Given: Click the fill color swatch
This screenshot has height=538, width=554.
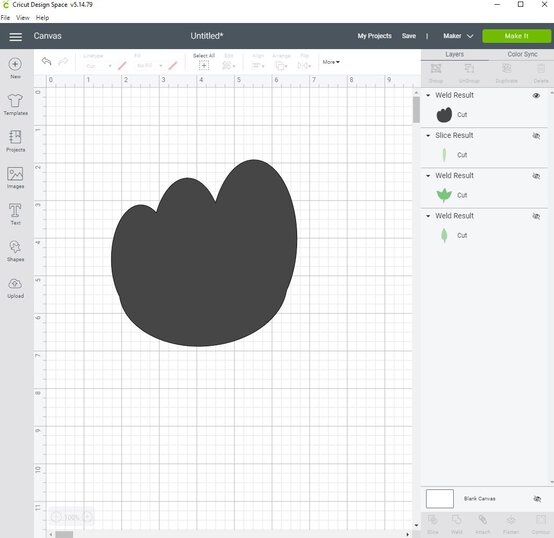Looking at the screenshot, I should (173, 66).
